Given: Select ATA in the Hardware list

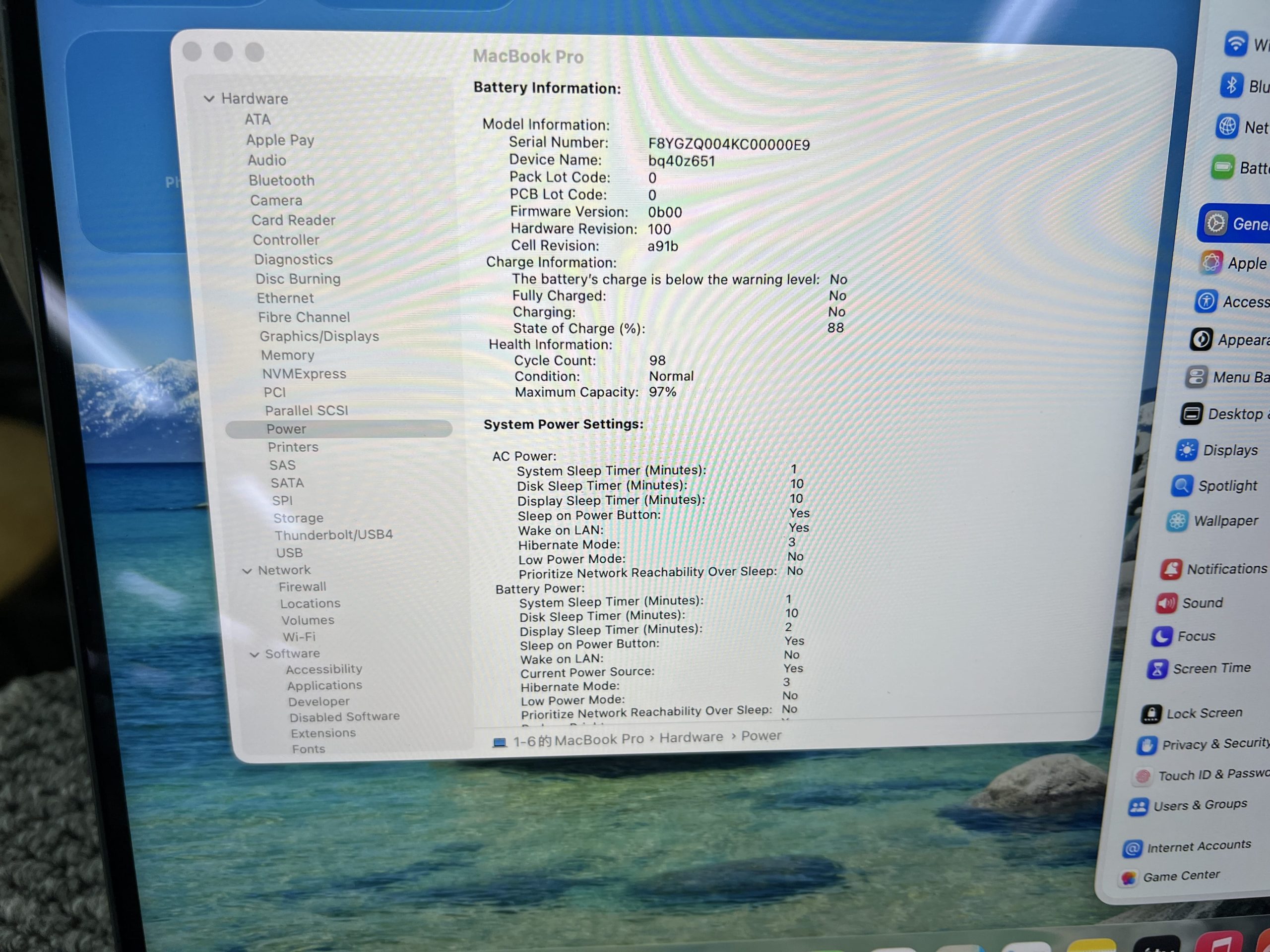Looking at the screenshot, I should (258, 119).
